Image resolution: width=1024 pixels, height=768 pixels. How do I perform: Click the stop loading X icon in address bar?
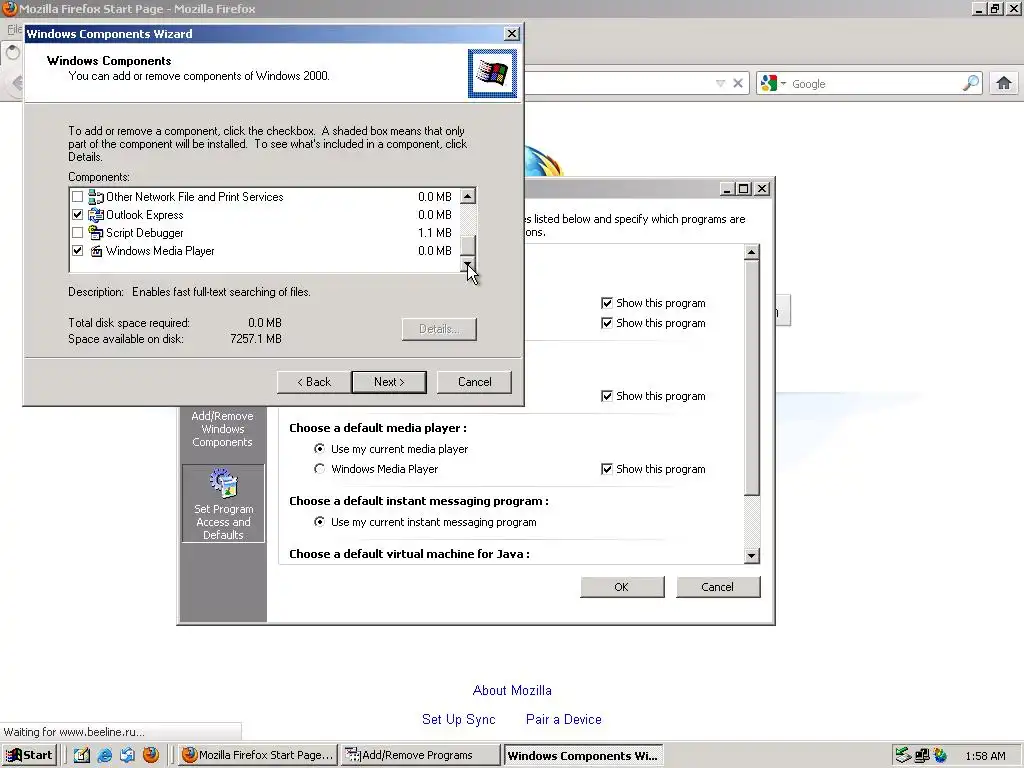(x=737, y=83)
